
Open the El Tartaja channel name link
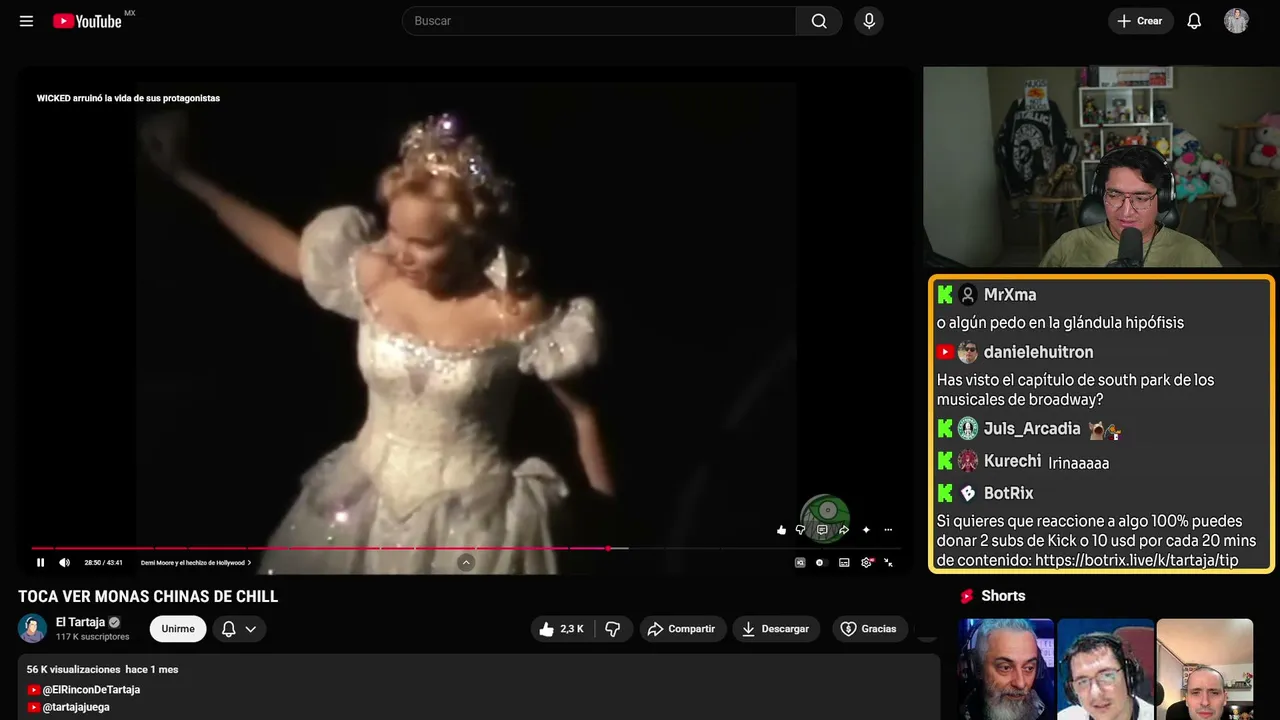point(80,622)
